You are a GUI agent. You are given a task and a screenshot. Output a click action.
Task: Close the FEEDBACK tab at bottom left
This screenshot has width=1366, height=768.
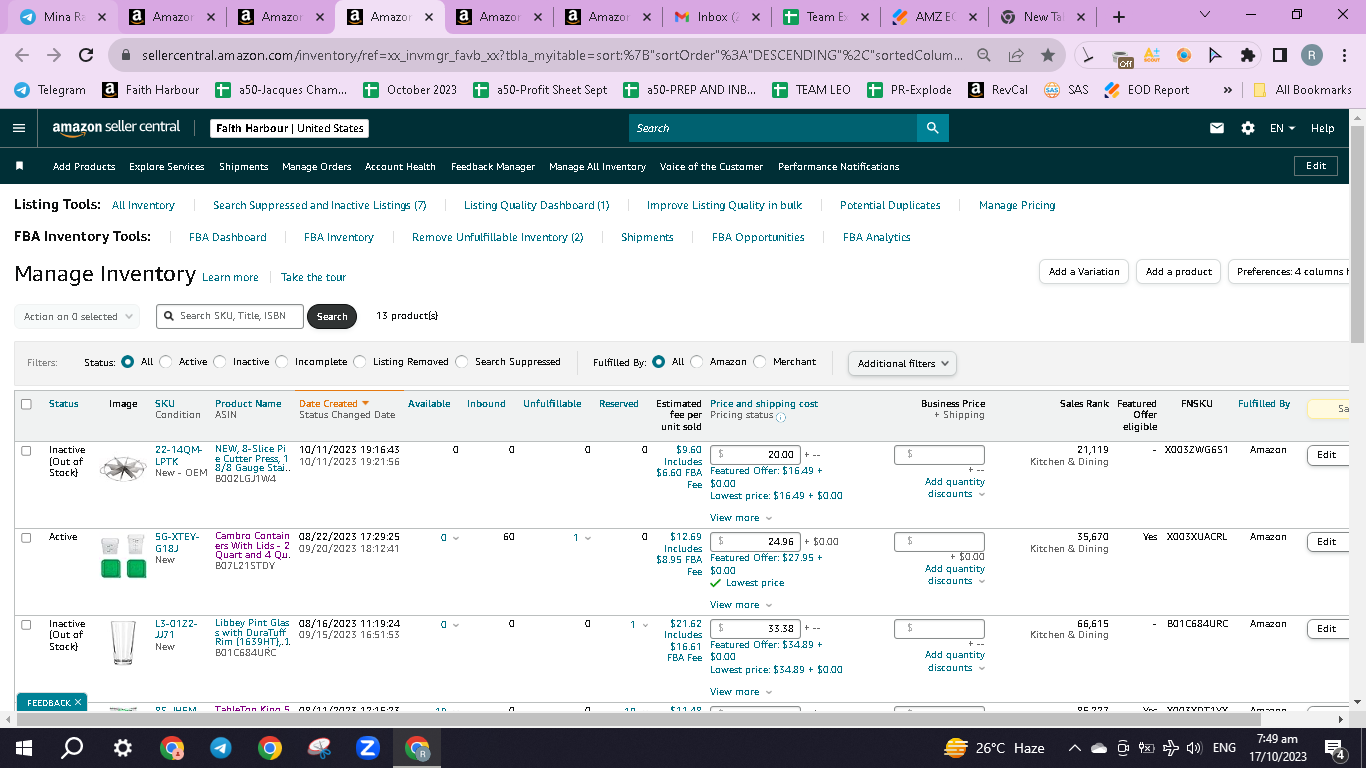[78, 703]
